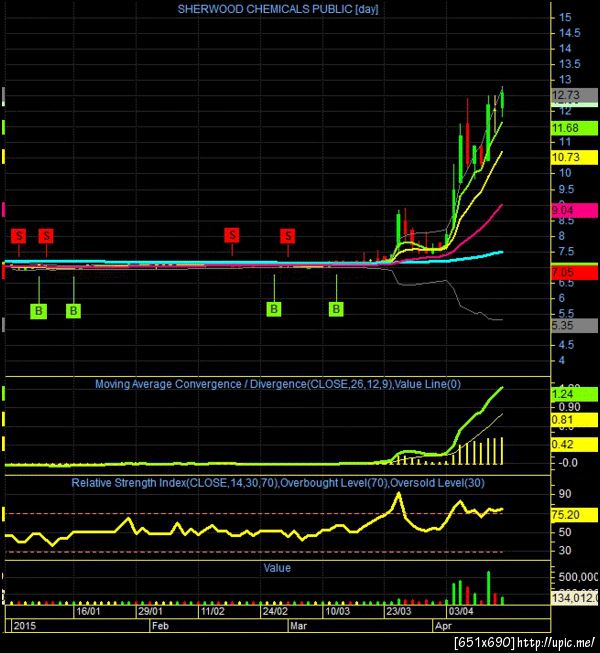600x653 pixels.
Task: Click the yellow 75.20 RSI value label
Action: pyautogui.click(x=575, y=515)
